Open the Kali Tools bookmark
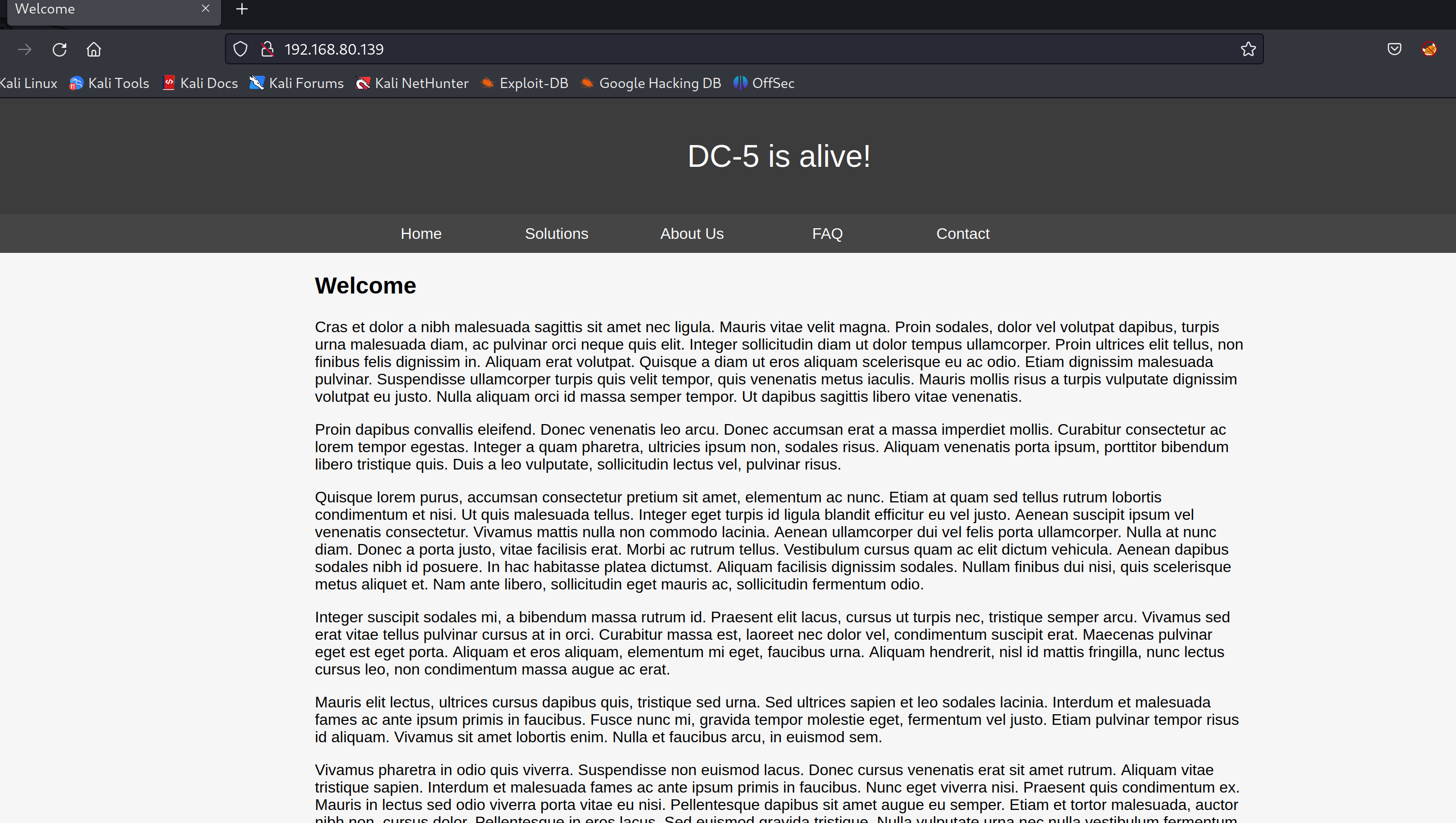 pyautogui.click(x=109, y=83)
